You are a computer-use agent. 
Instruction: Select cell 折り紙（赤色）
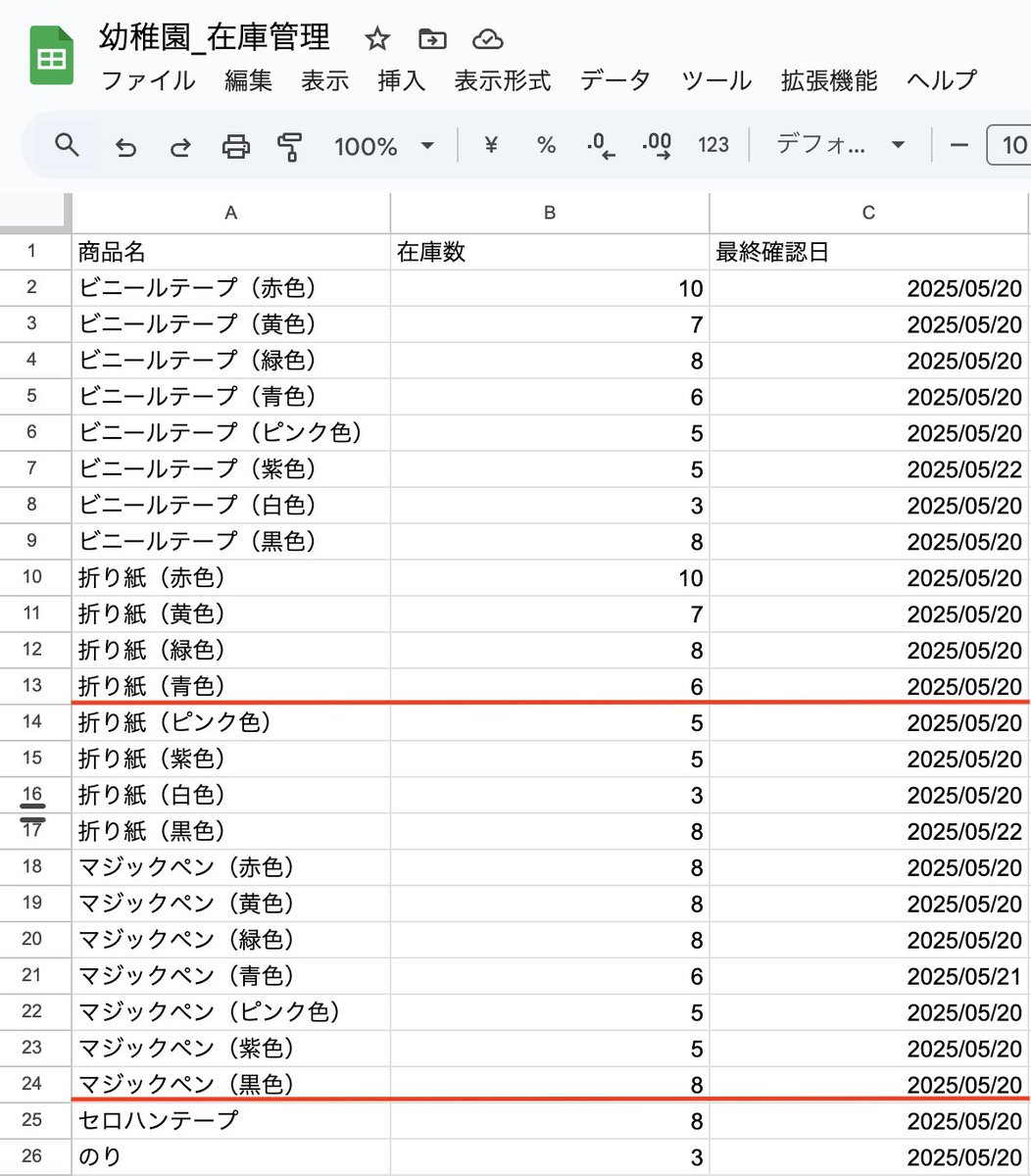[x=231, y=577]
